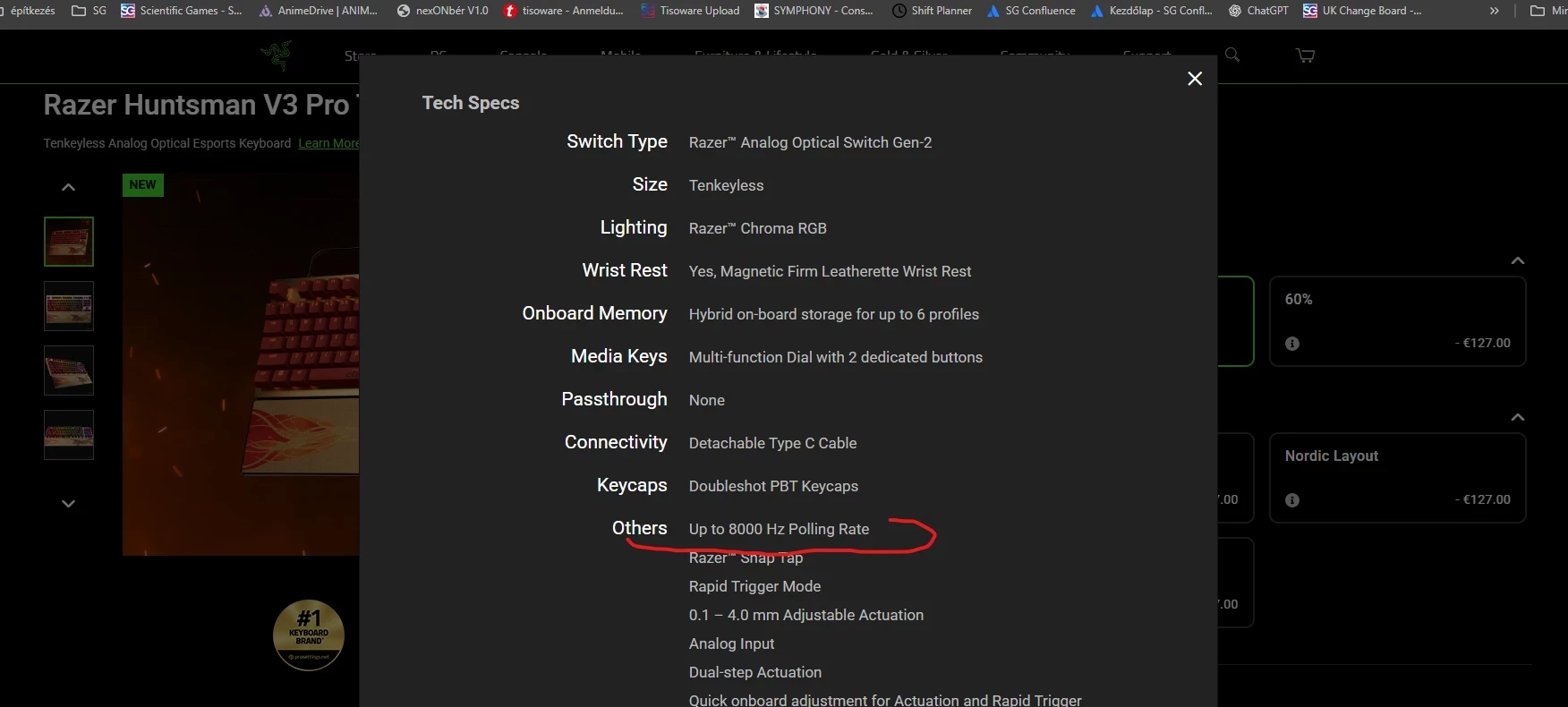Click the Razer Chroma RGB value
The height and width of the screenshot is (707, 1568).
coord(757,228)
